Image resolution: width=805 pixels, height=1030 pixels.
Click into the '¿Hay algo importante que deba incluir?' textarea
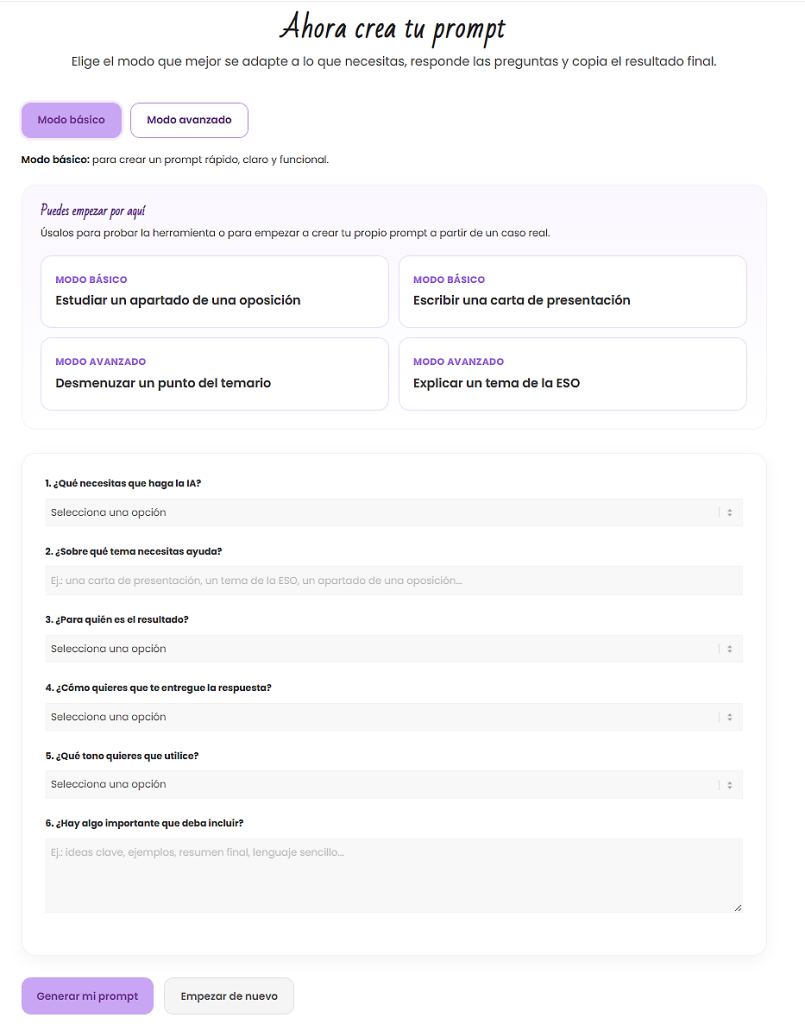(393, 875)
